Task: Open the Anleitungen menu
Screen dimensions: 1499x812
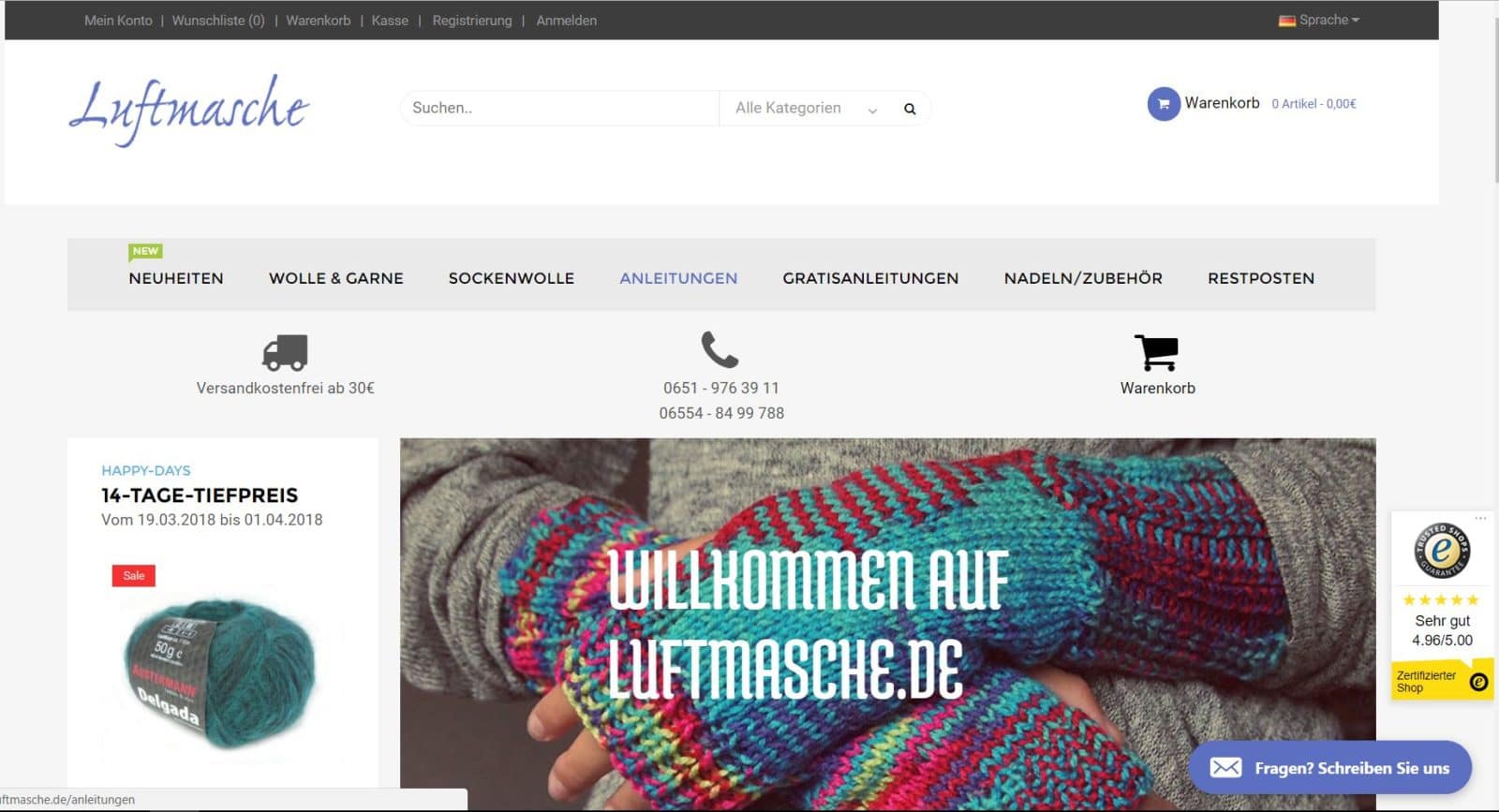Action: [x=678, y=278]
